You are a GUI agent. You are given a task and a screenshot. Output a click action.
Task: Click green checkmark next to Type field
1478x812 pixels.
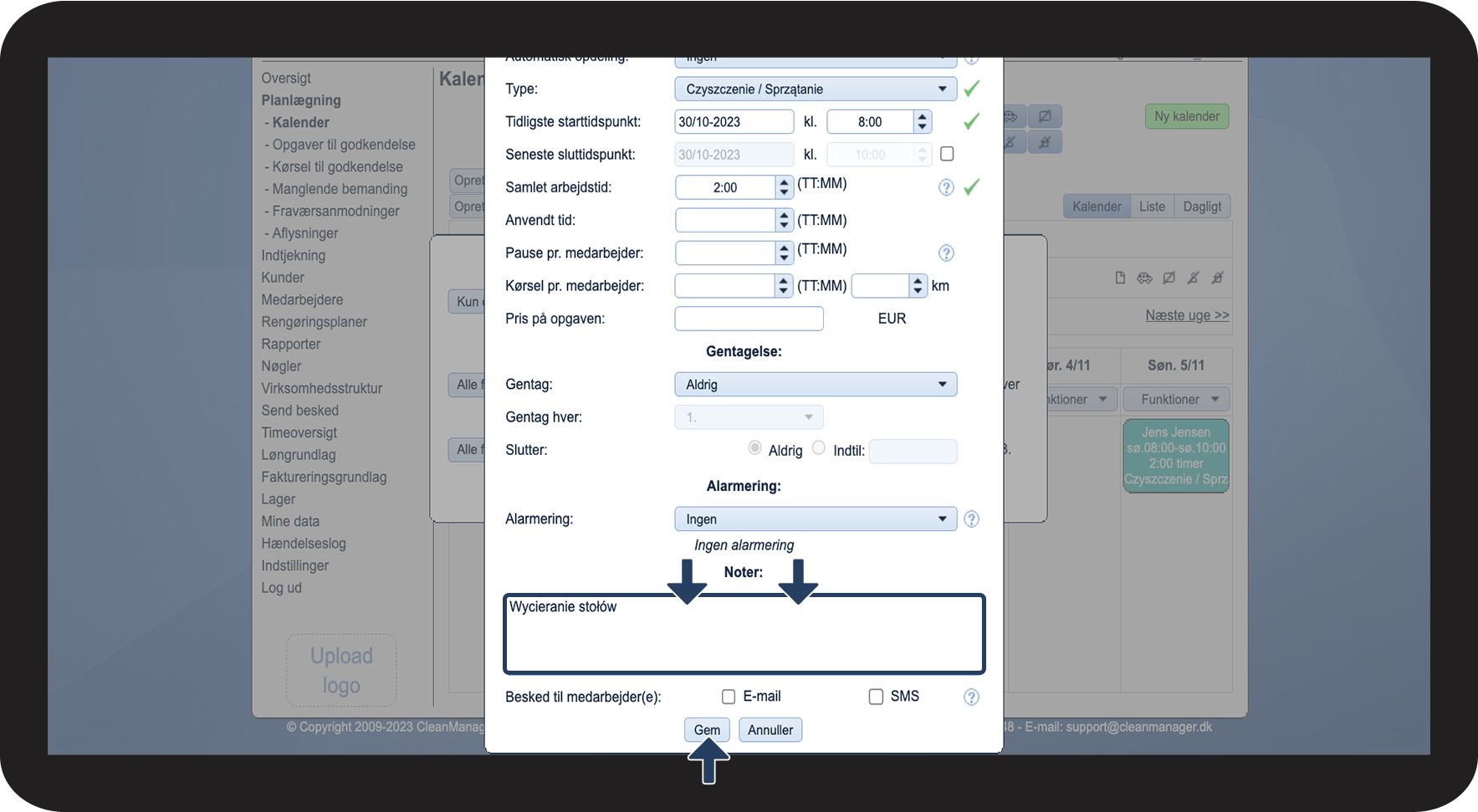pyautogui.click(x=971, y=89)
